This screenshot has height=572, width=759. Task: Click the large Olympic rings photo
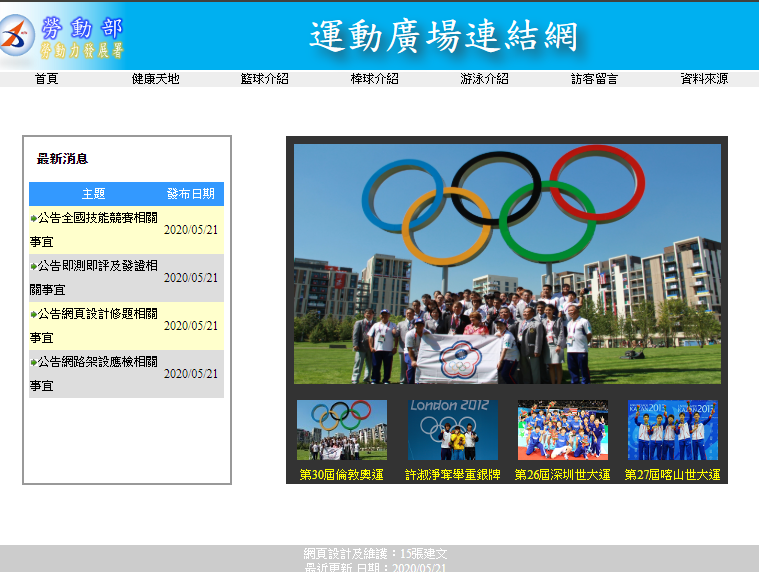(507, 264)
